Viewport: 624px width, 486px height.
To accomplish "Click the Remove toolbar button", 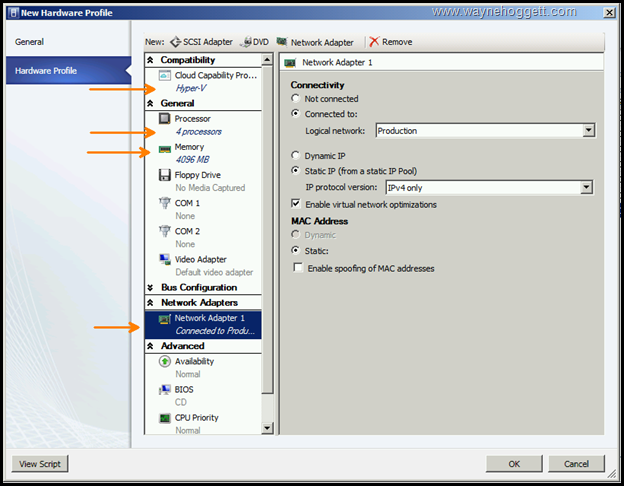I will (x=391, y=42).
